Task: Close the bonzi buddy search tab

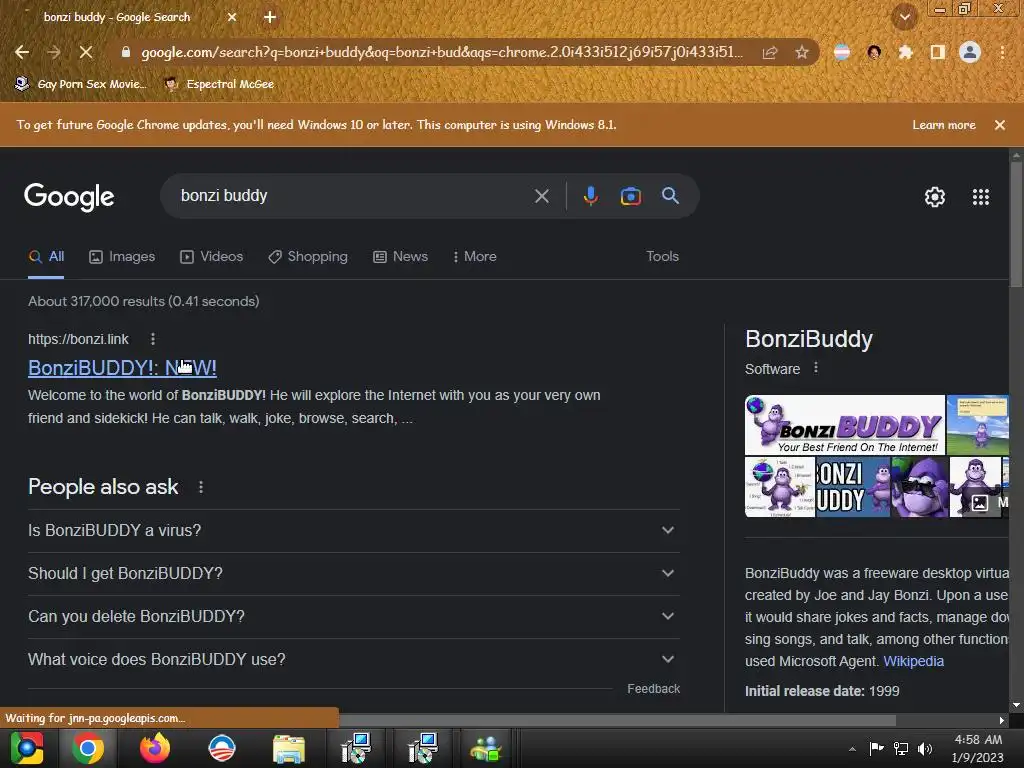Action: coord(232,17)
